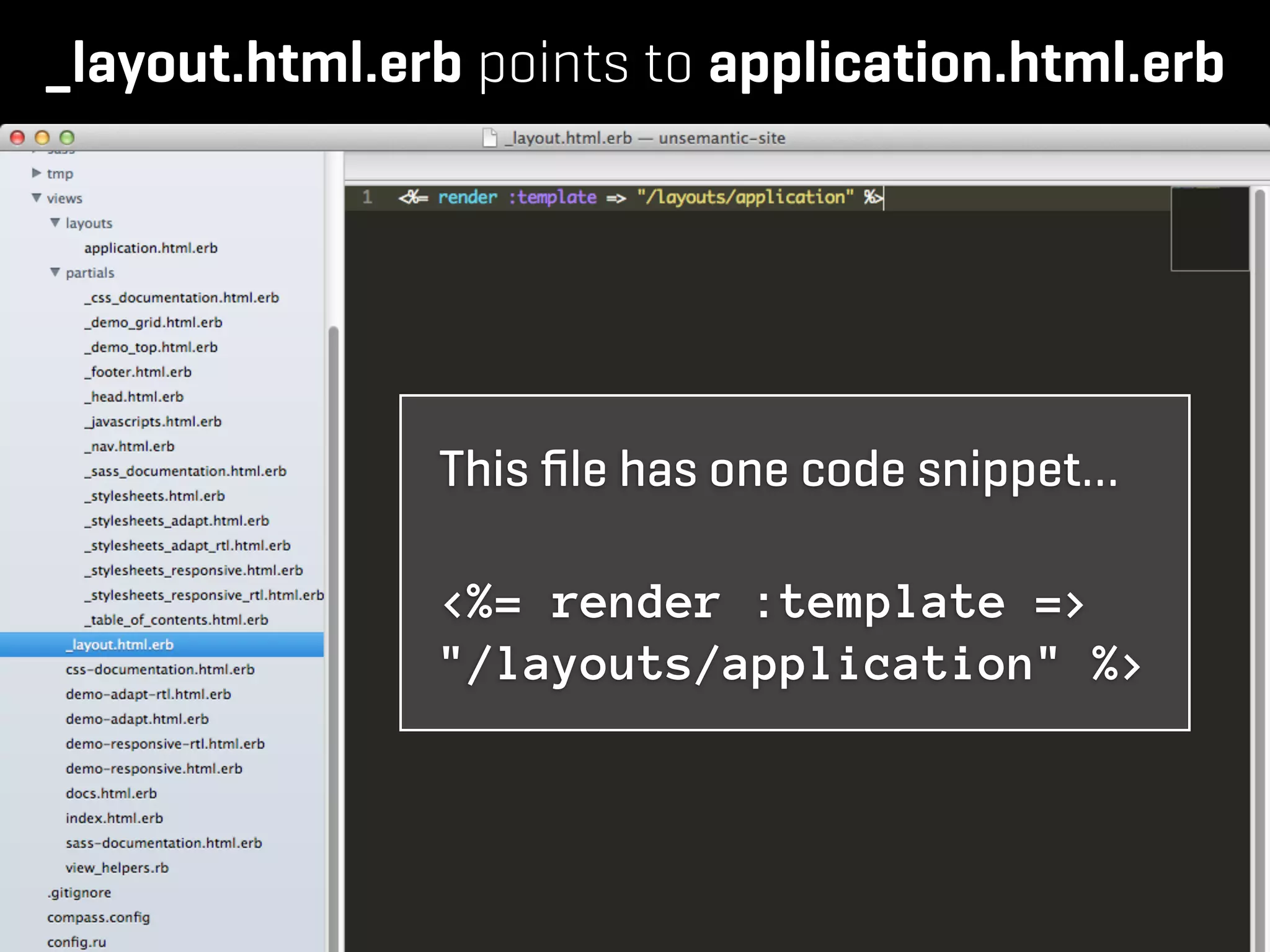
Task: Select _nav.html.erb in sidebar
Action: coord(130,446)
